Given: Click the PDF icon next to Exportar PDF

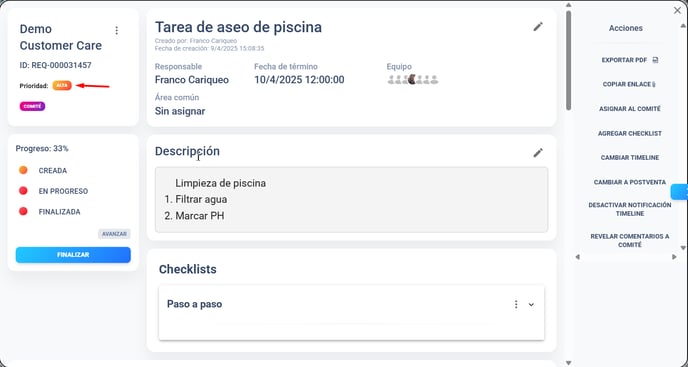Looking at the screenshot, I should pos(655,60).
